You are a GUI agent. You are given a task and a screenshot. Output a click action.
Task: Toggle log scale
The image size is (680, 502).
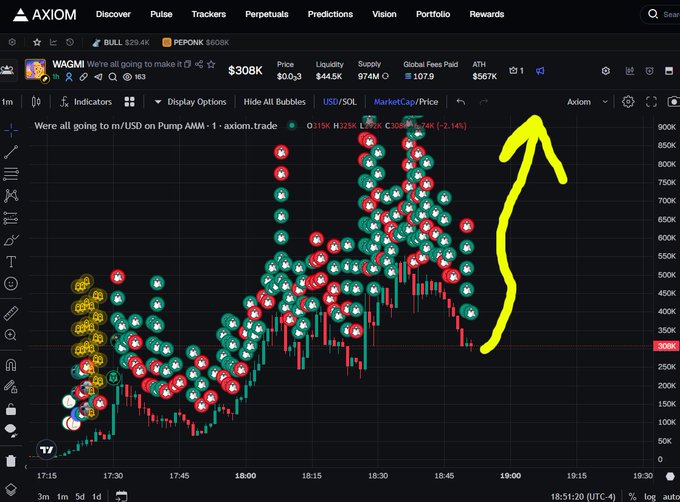coord(650,497)
